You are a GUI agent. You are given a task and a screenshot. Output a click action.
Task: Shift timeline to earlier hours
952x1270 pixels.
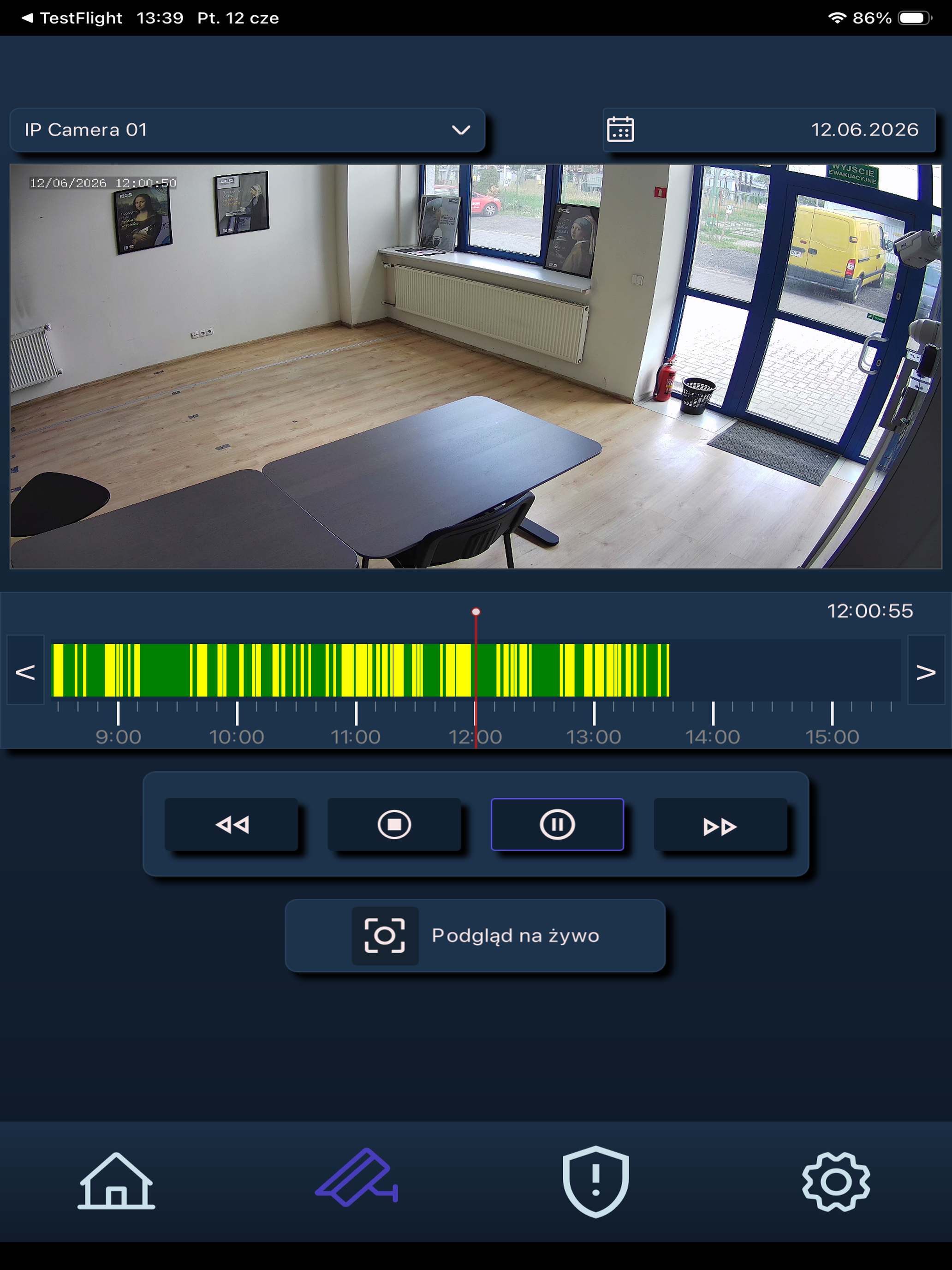tap(25, 670)
